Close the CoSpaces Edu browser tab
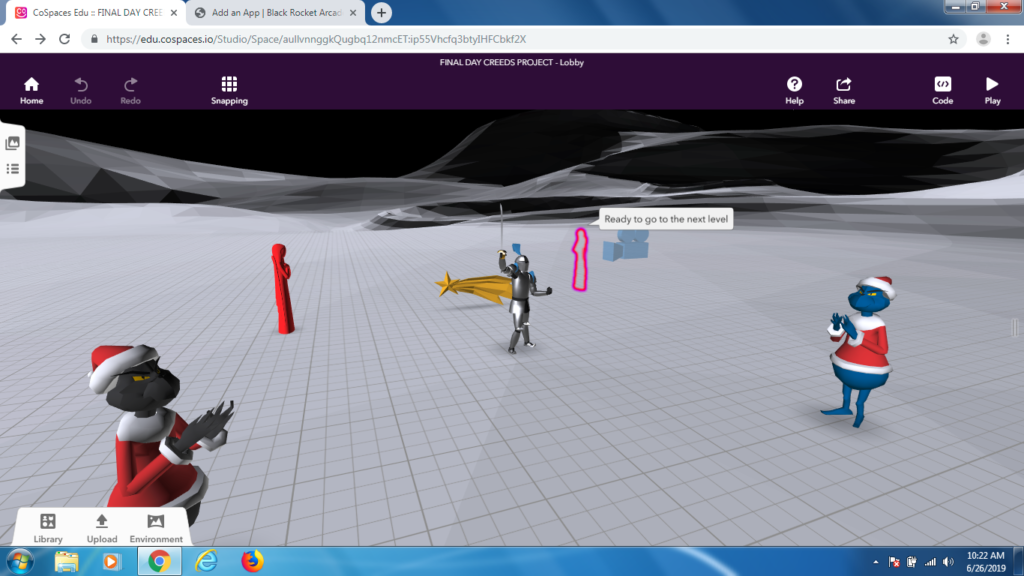This screenshot has height=576, width=1024. point(174,12)
